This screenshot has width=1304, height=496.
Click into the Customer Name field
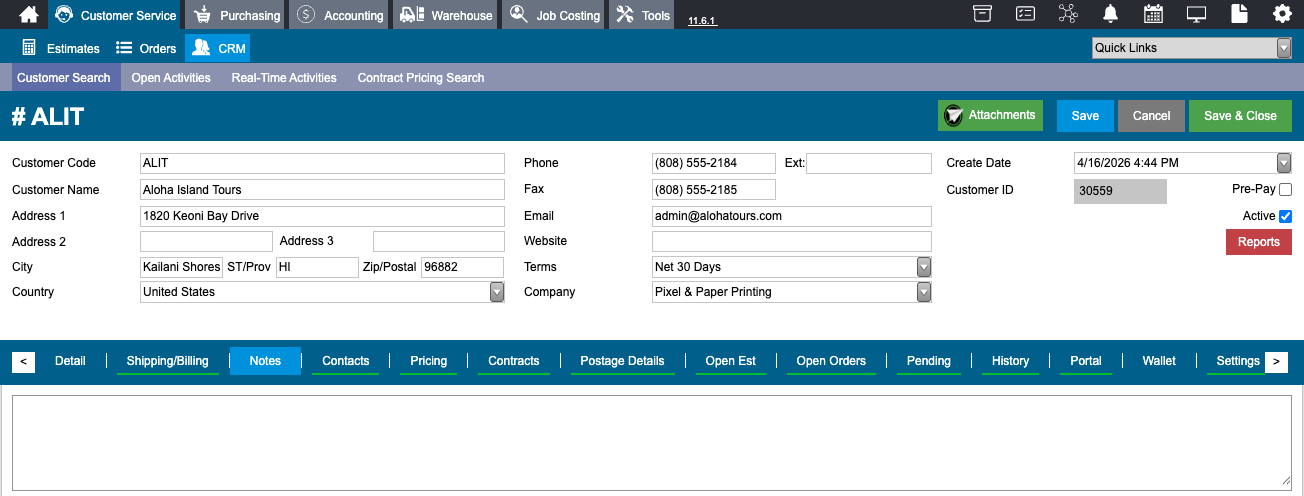[x=322, y=190]
